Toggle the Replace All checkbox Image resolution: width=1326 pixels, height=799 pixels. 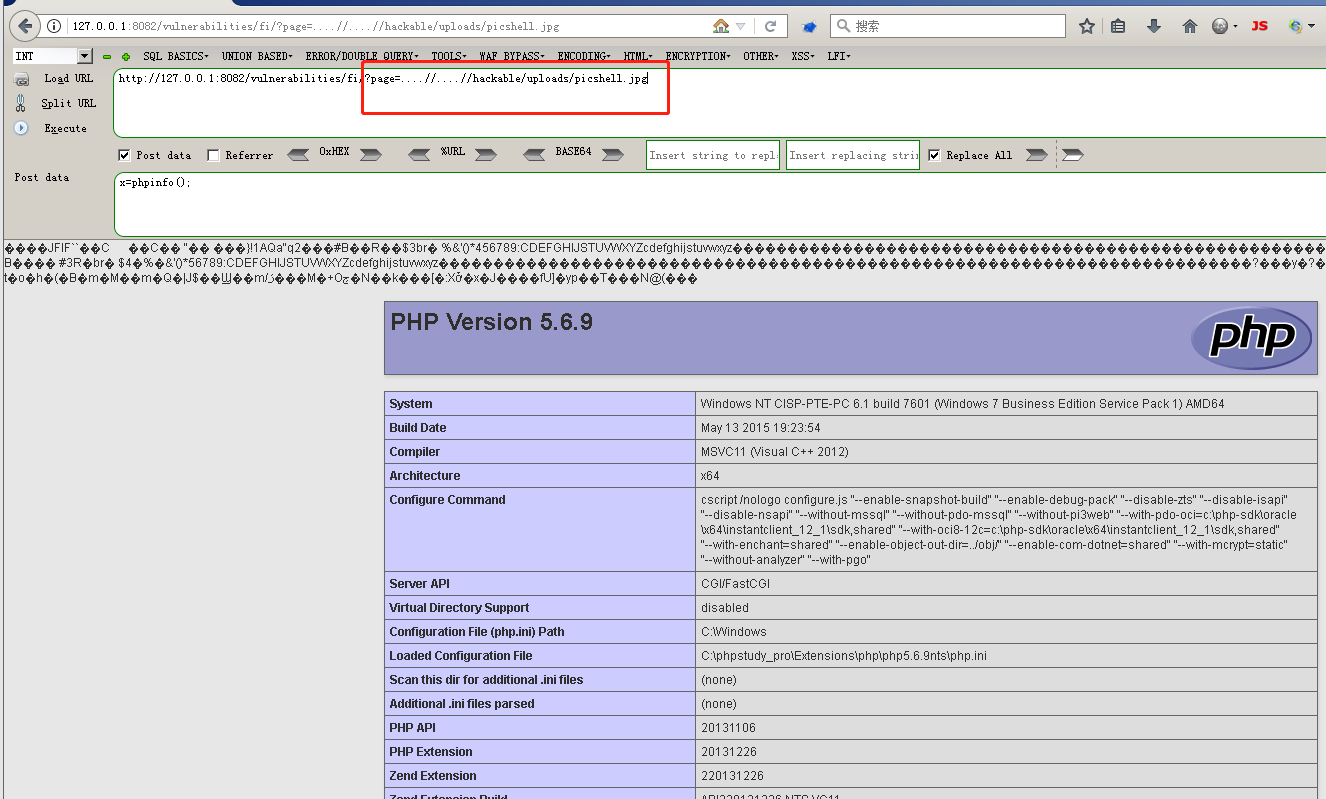(934, 155)
